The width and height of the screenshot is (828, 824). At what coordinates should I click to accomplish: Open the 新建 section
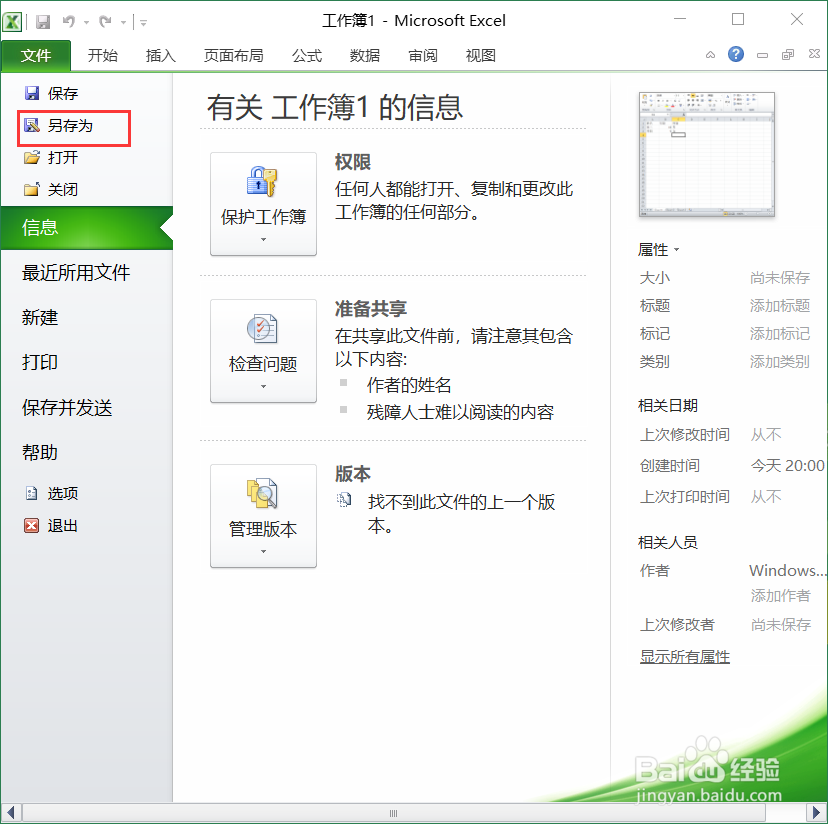pyautogui.click(x=40, y=317)
